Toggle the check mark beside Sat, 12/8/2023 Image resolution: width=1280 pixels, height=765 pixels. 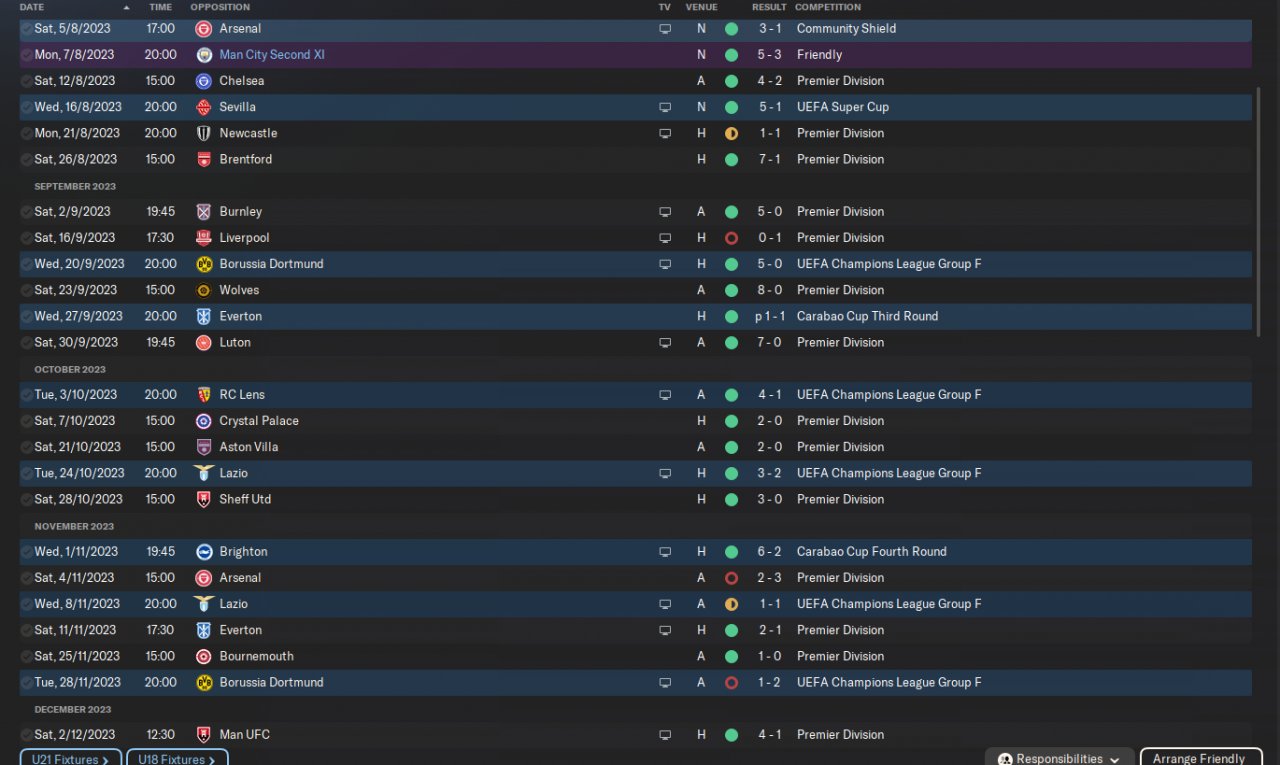26,81
